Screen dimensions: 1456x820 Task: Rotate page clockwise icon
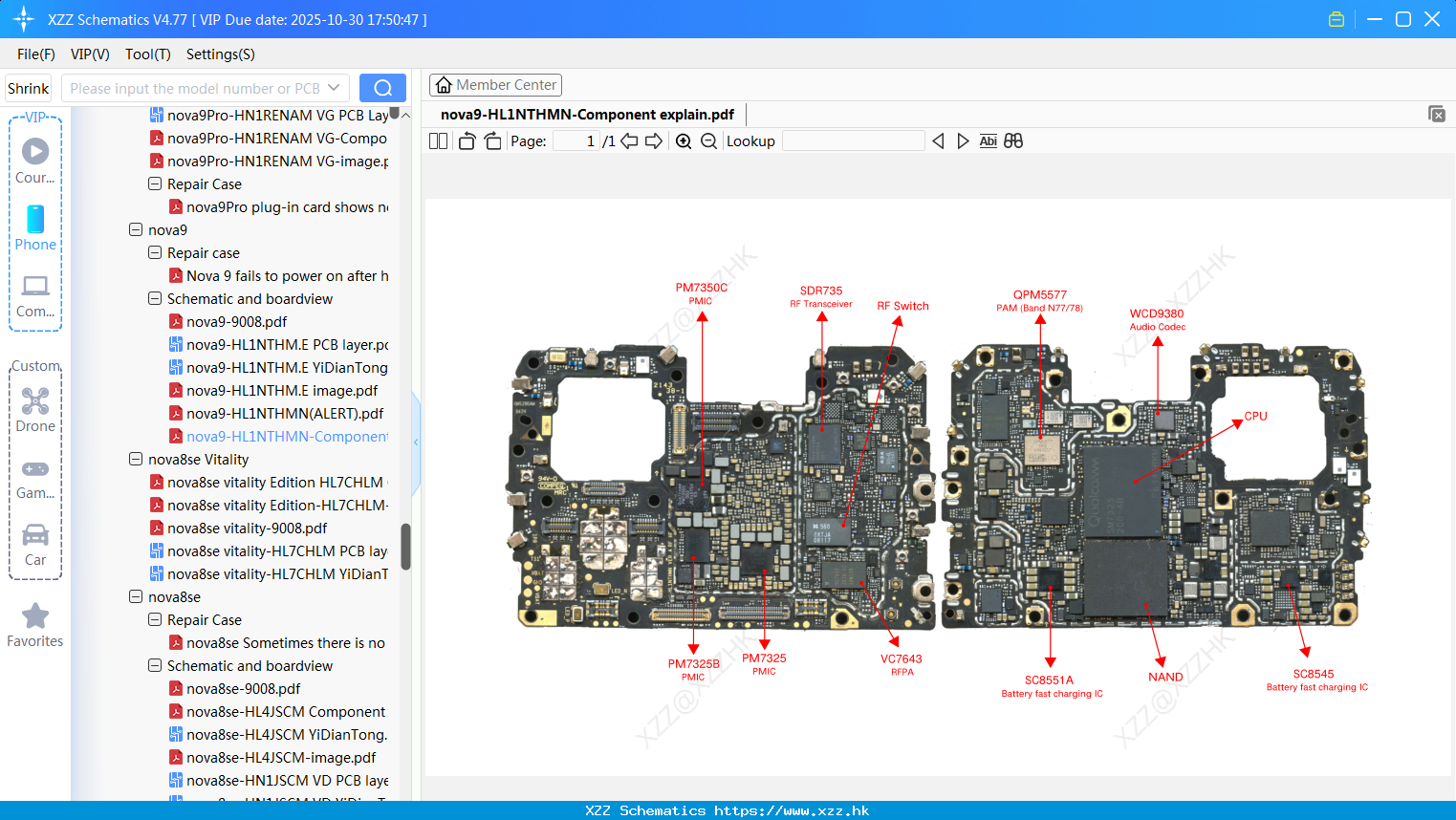[x=492, y=140]
